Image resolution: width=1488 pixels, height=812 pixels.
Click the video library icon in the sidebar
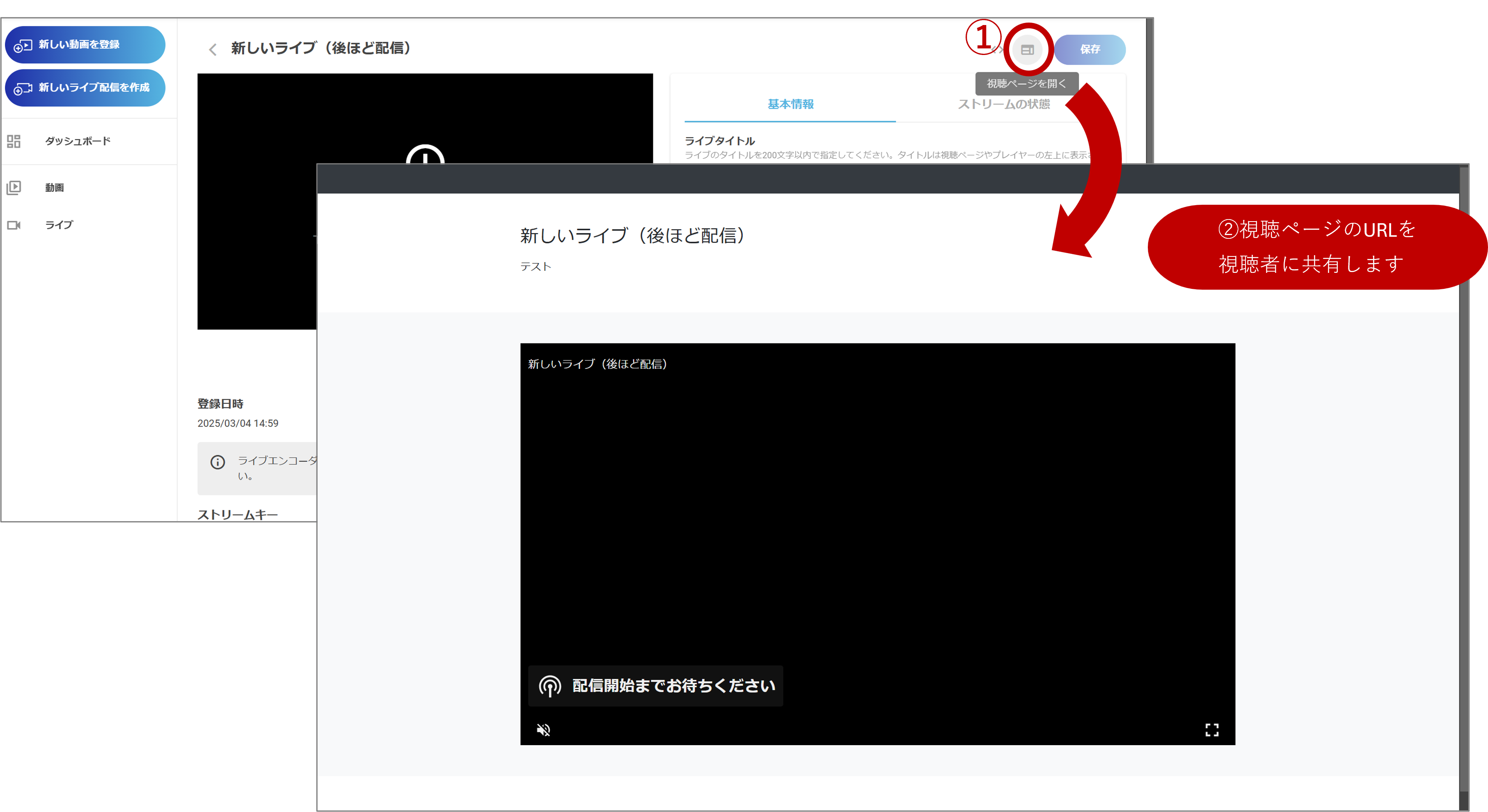tap(14, 188)
